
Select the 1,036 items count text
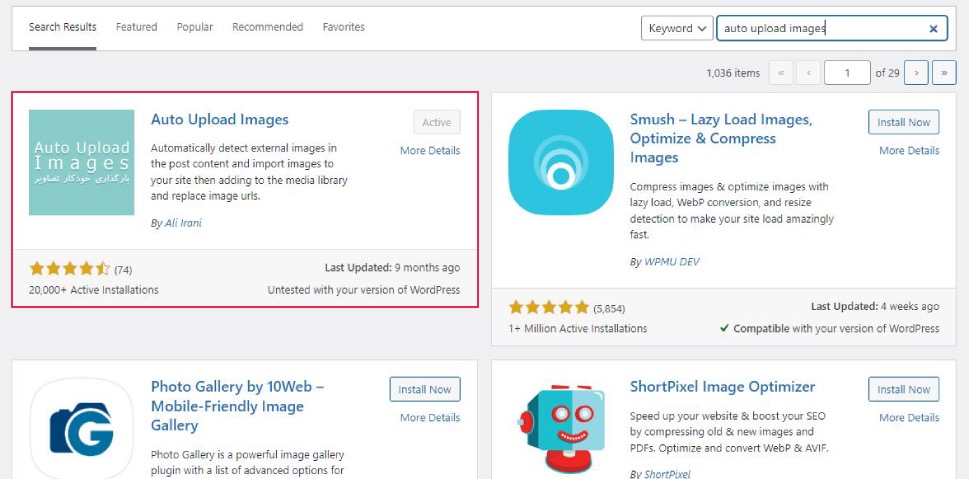click(x=733, y=73)
